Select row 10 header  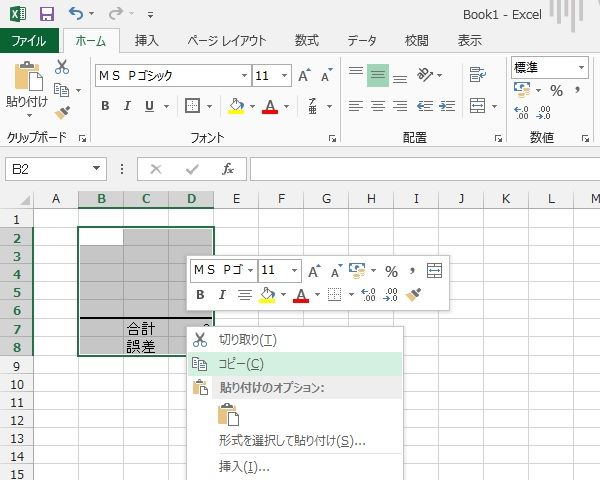point(17,384)
